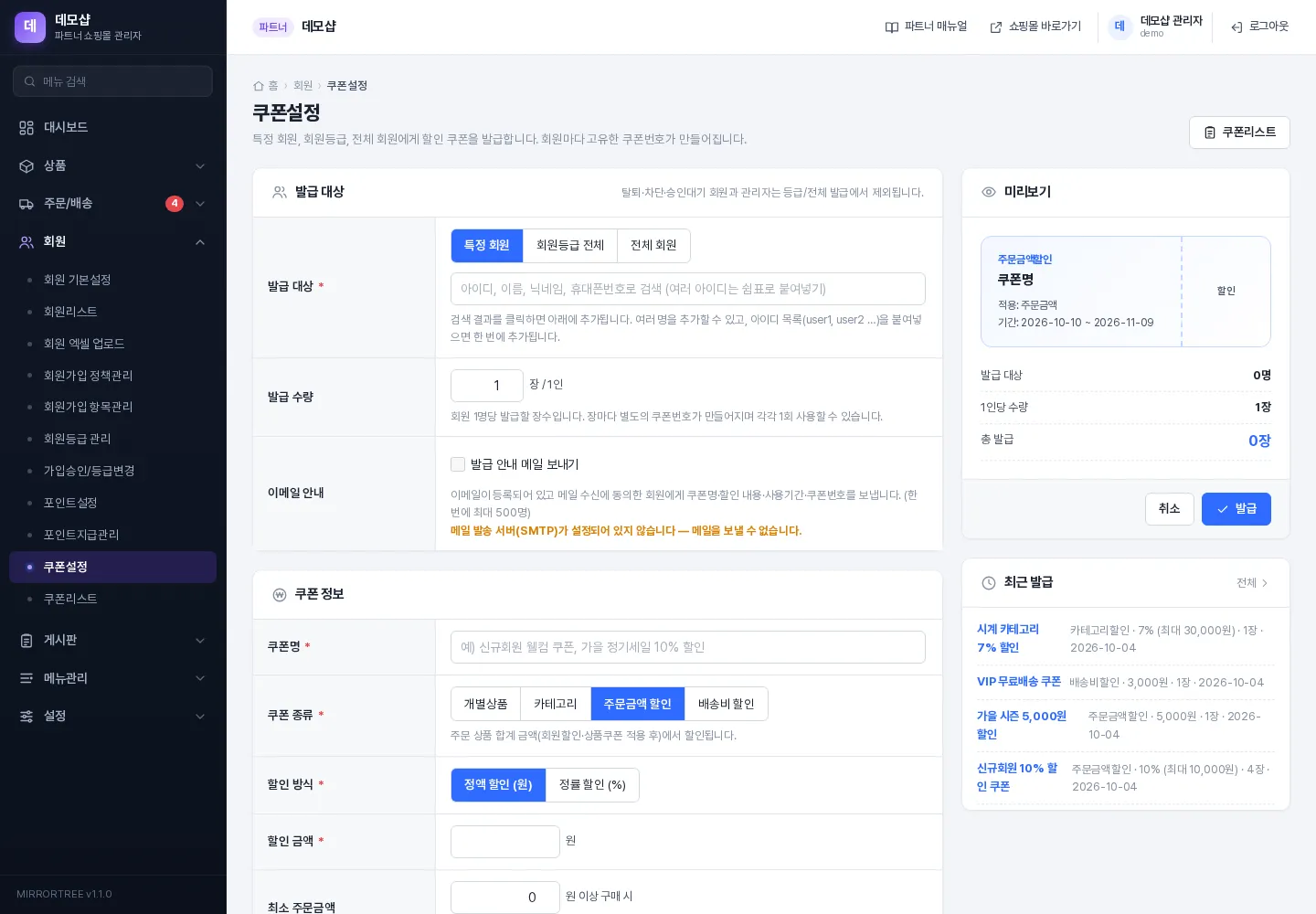
Task: Click the 취소 button
Action: pos(1170,509)
